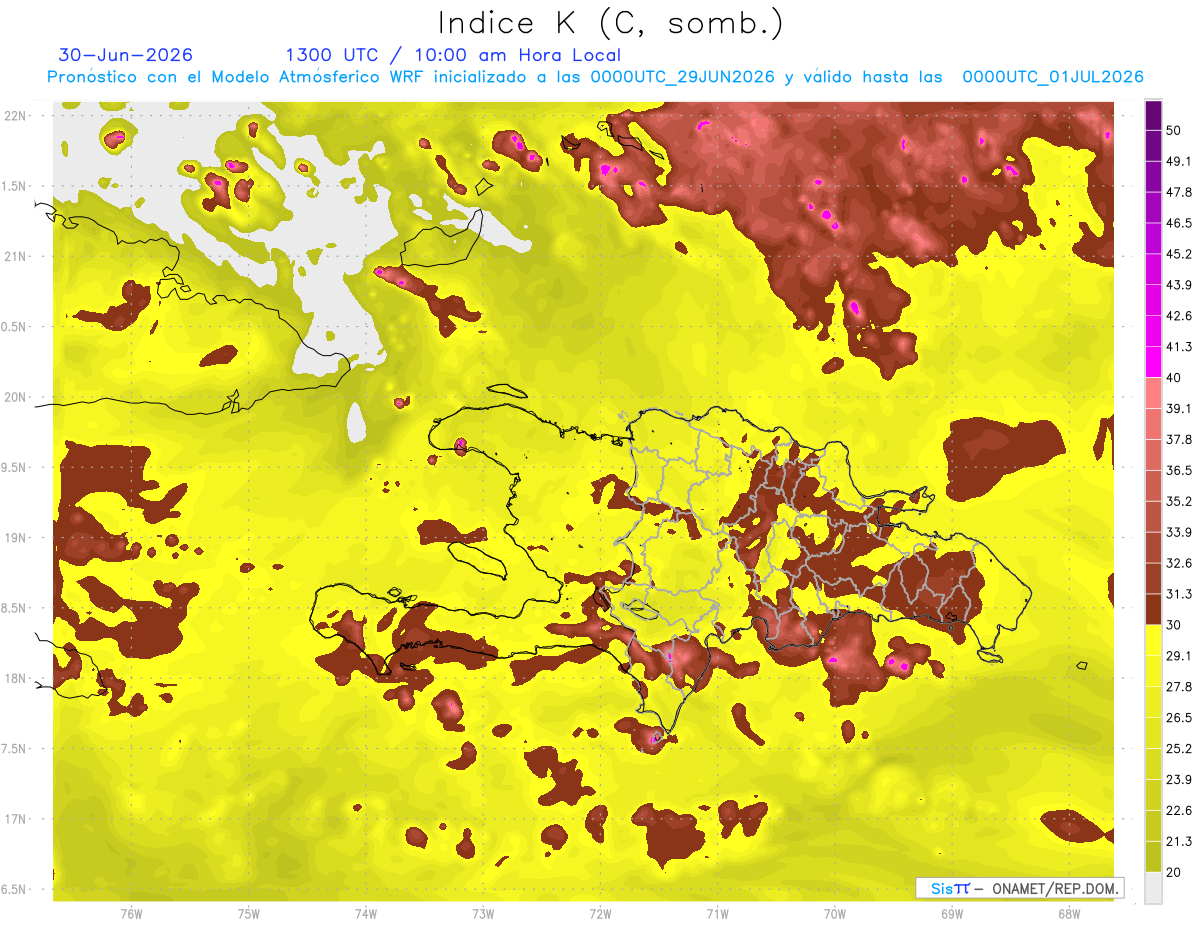The image size is (1200, 927).
Task: Click the legend value "32.6"
Action: [x=1179, y=563]
